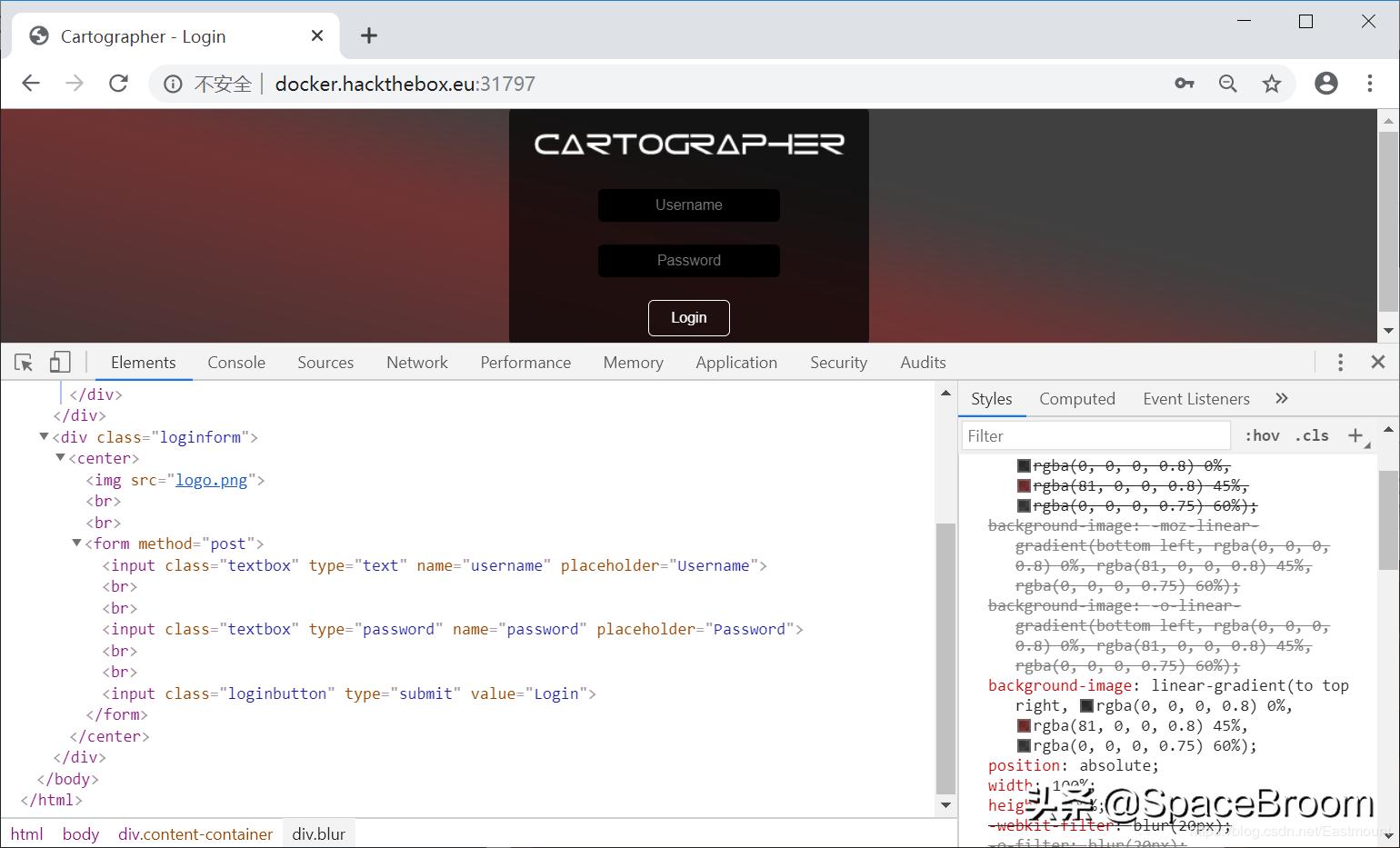Show more panels via the chevron overflow icon

click(1282, 398)
